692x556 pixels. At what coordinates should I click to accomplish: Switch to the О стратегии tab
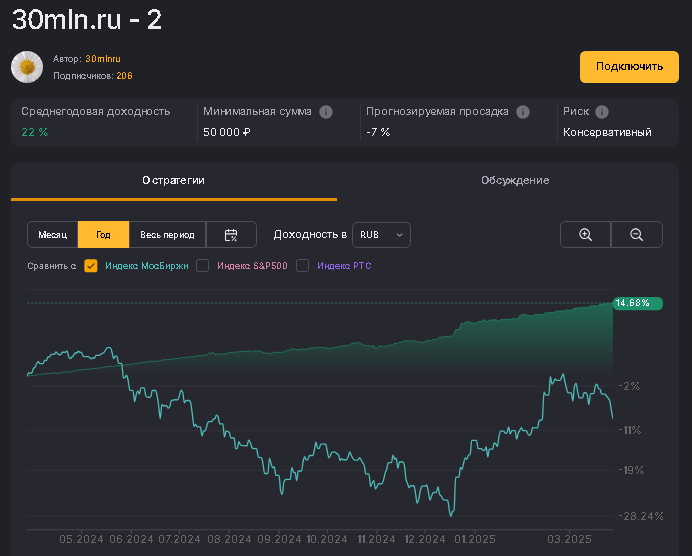tap(173, 180)
